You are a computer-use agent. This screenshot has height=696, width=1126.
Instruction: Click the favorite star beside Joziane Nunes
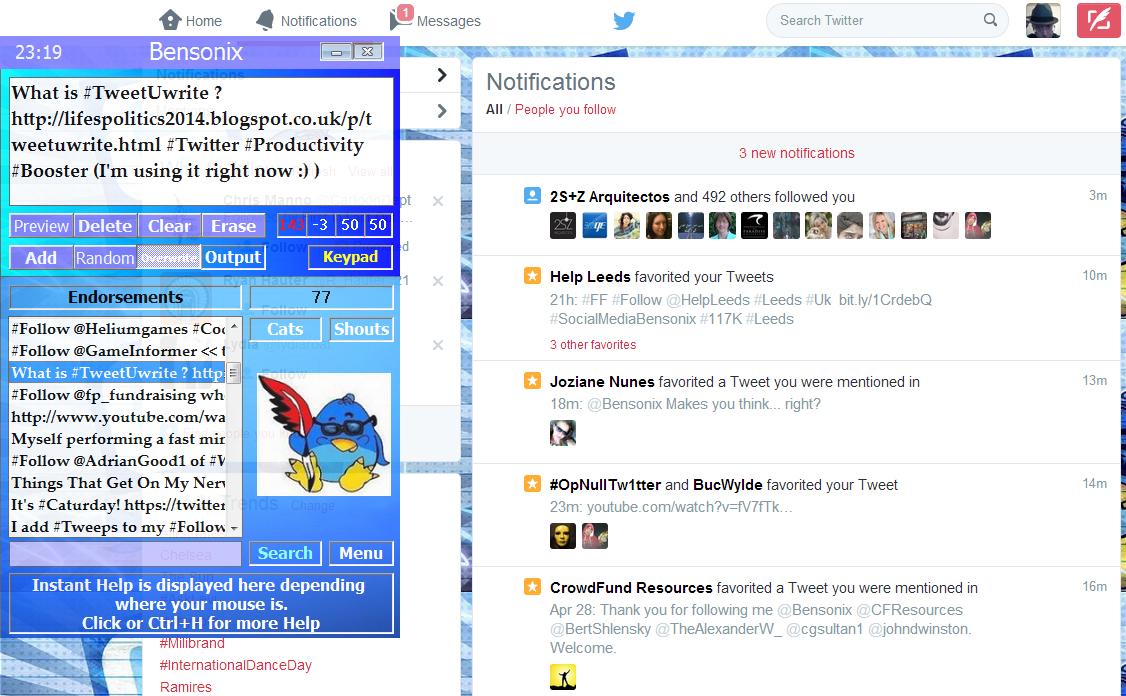point(532,381)
